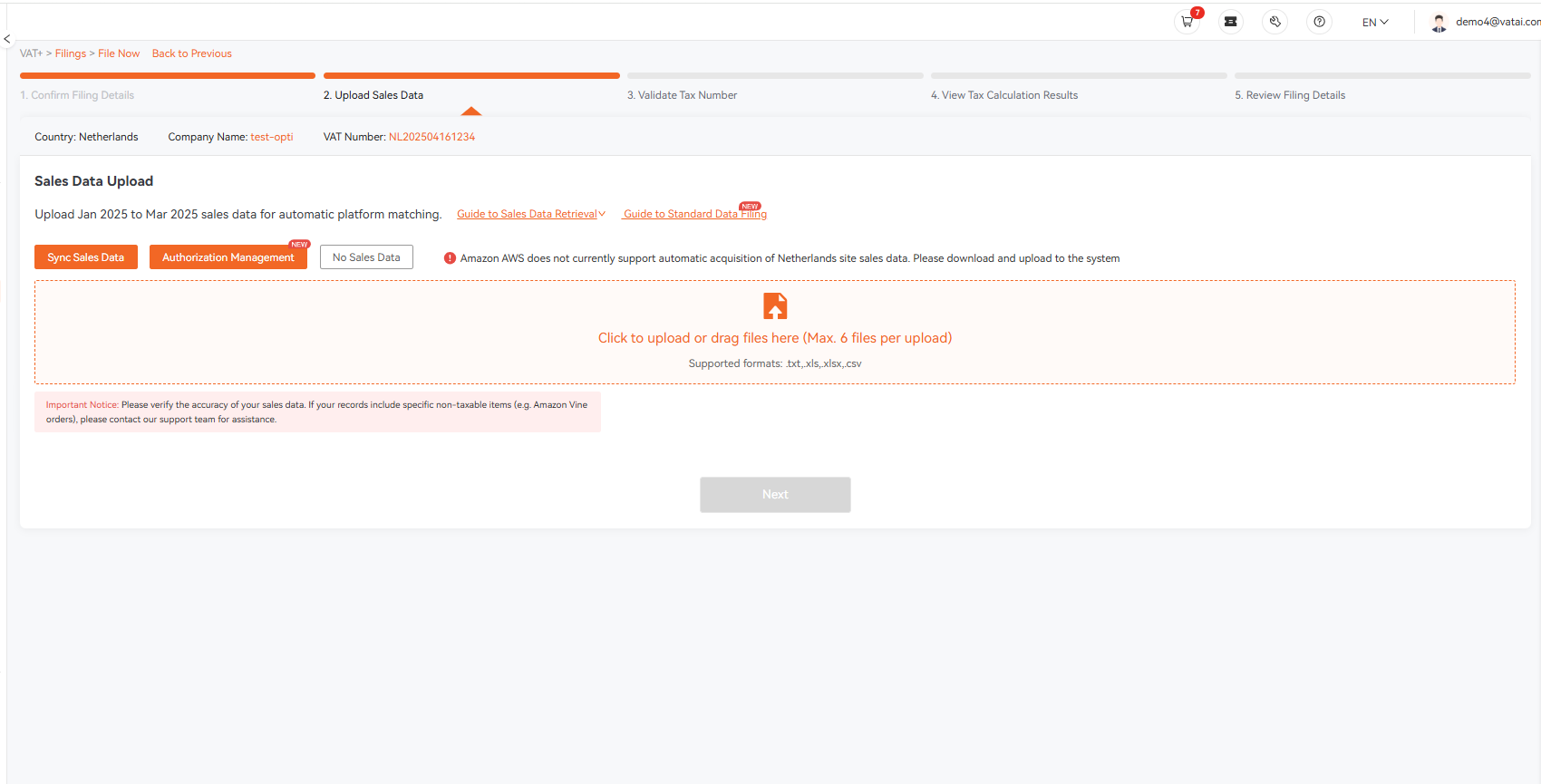Viewport: 1541px width, 784px height.
Task: Click the user avatar icon
Action: pyautogui.click(x=1439, y=23)
